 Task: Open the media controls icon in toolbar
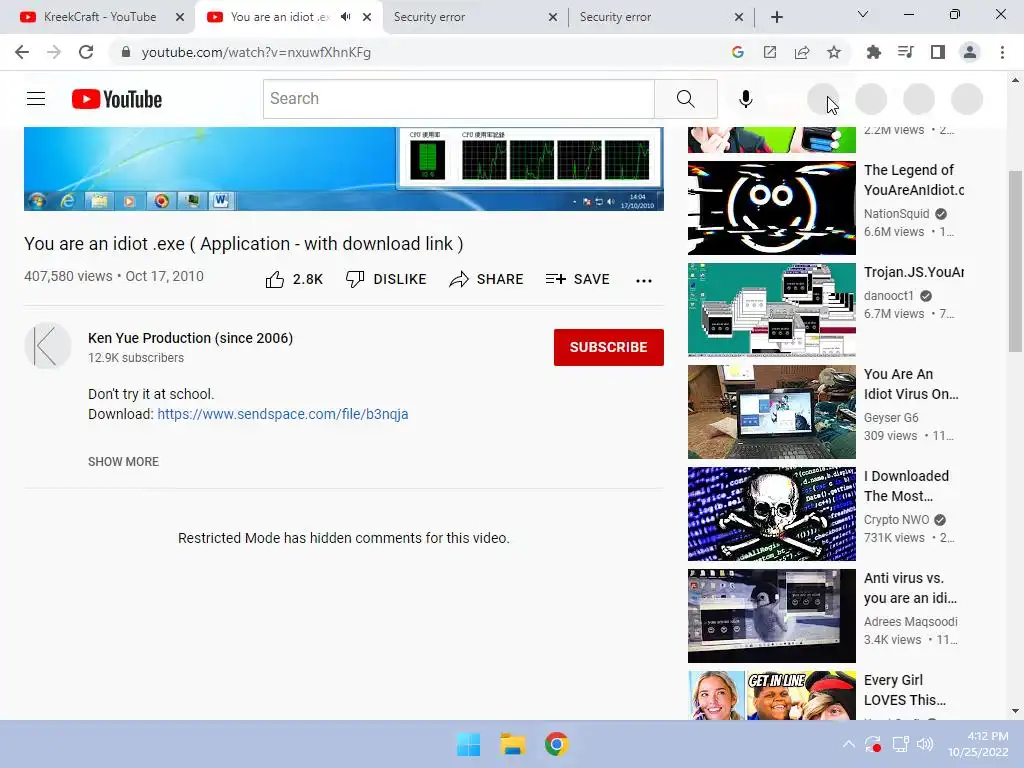[x=905, y=52]
